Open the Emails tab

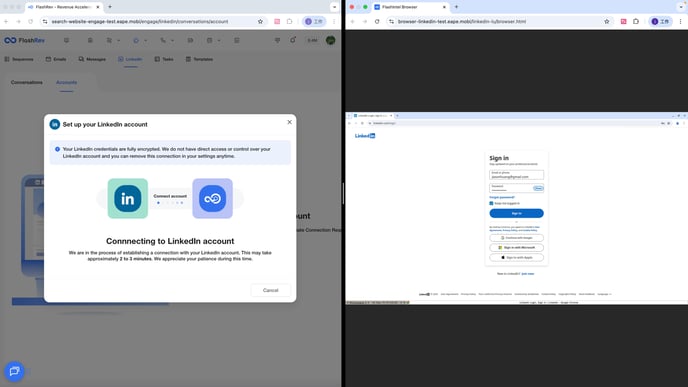(x=56, y=59)
